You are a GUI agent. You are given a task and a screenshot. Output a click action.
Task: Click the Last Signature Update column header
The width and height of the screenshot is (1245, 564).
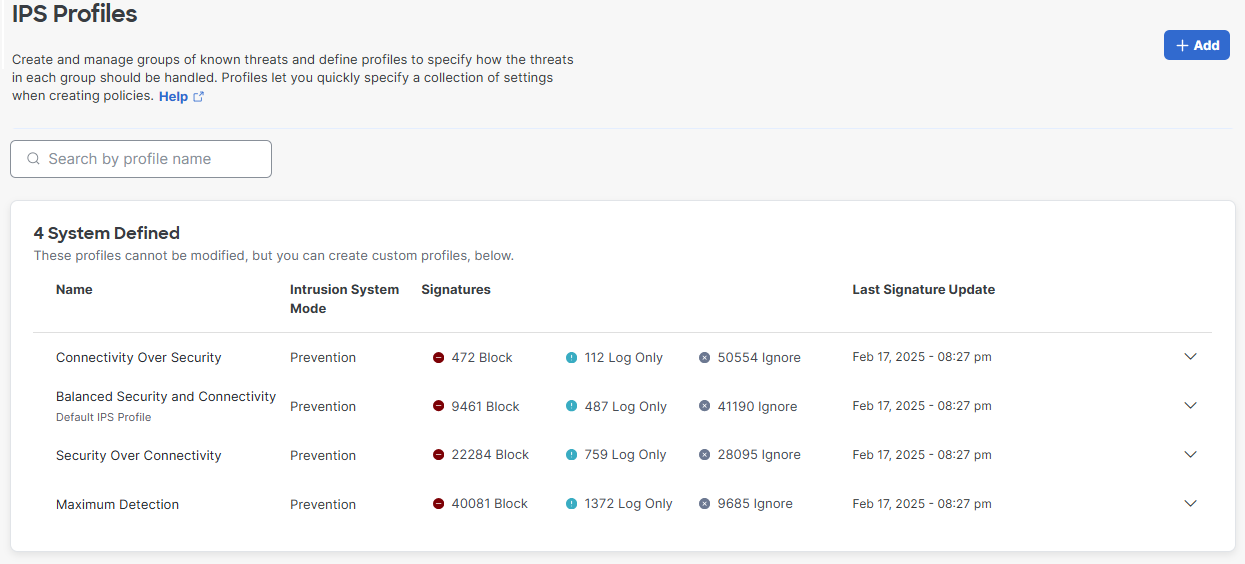click(x=923, y=290)
